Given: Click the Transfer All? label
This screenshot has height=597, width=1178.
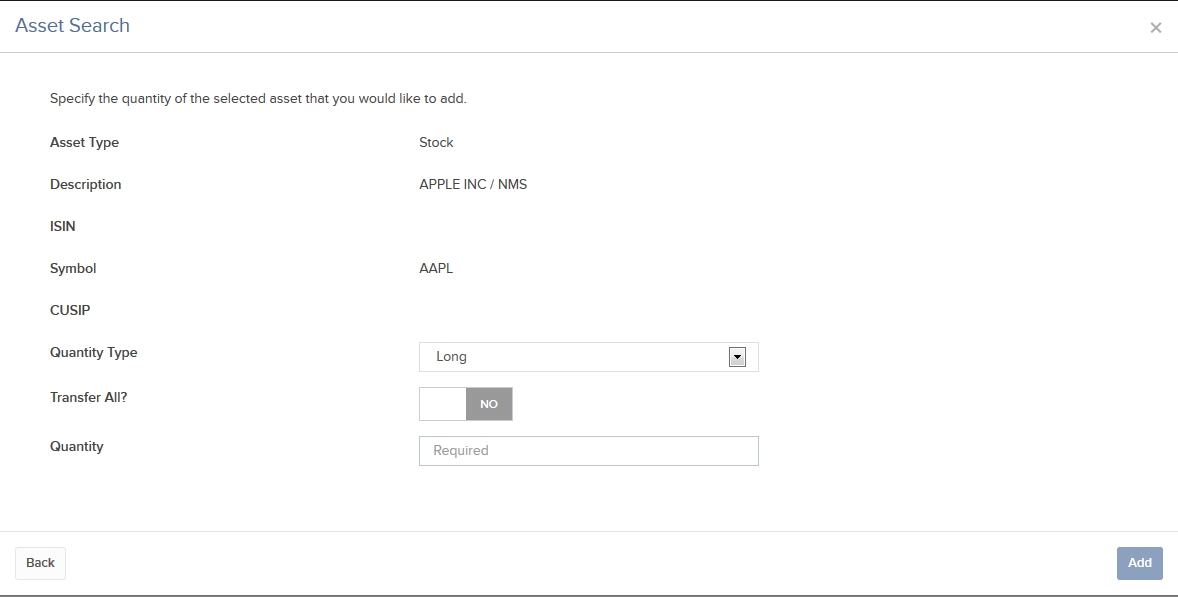Looking at the screenshot, I should pos(89,397).
